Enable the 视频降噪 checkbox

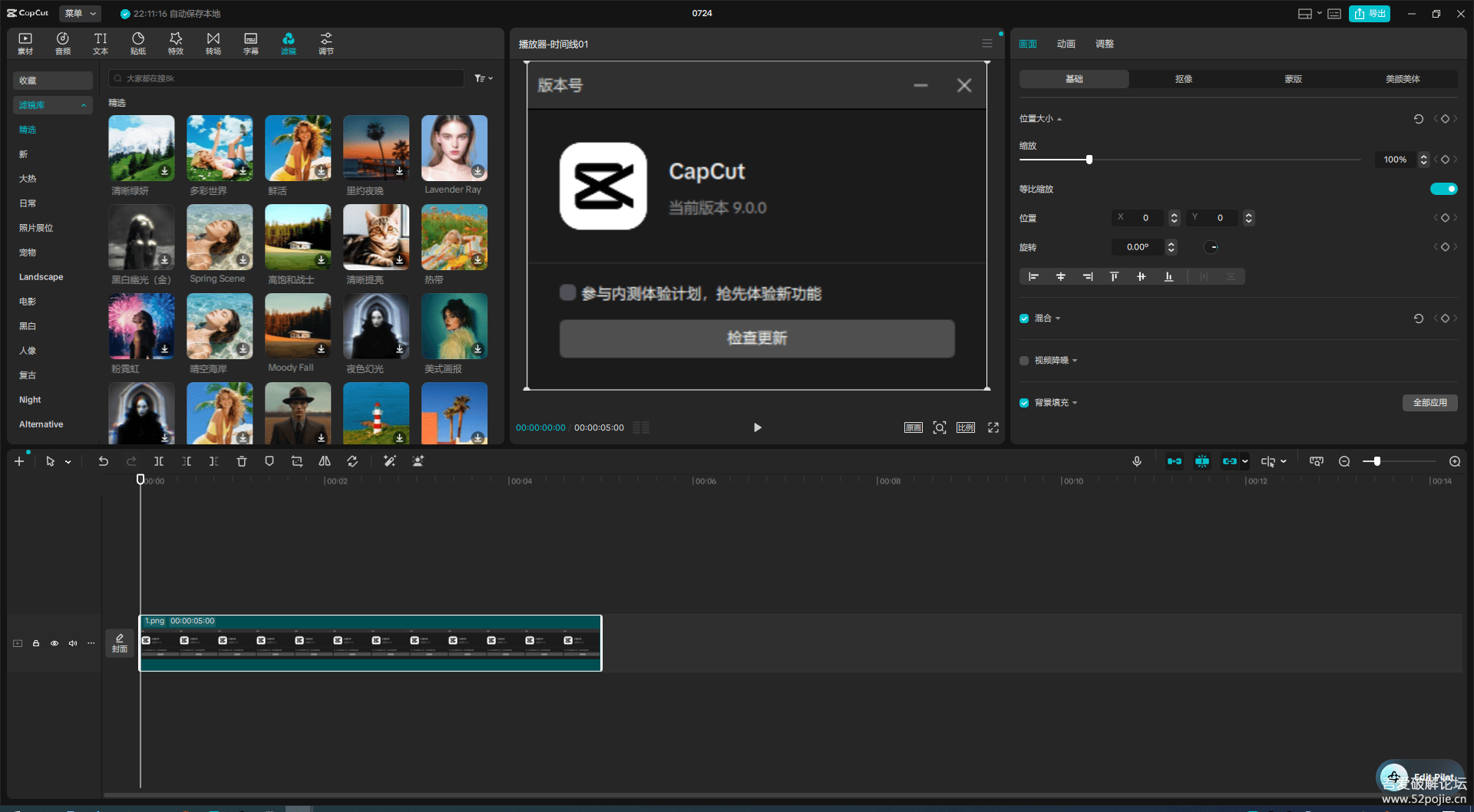[x=1024, y=361]
